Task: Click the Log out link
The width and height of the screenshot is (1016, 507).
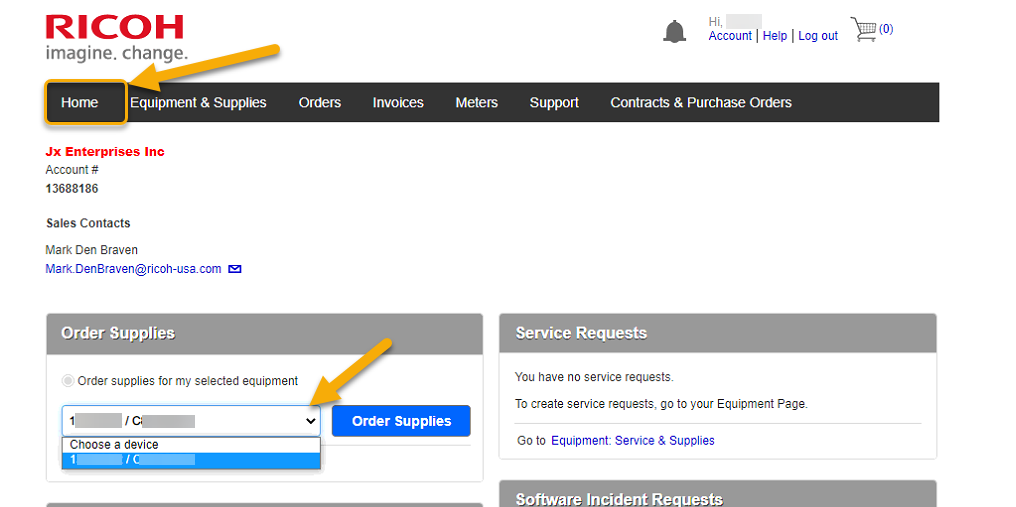Action: tap(818, 36)
